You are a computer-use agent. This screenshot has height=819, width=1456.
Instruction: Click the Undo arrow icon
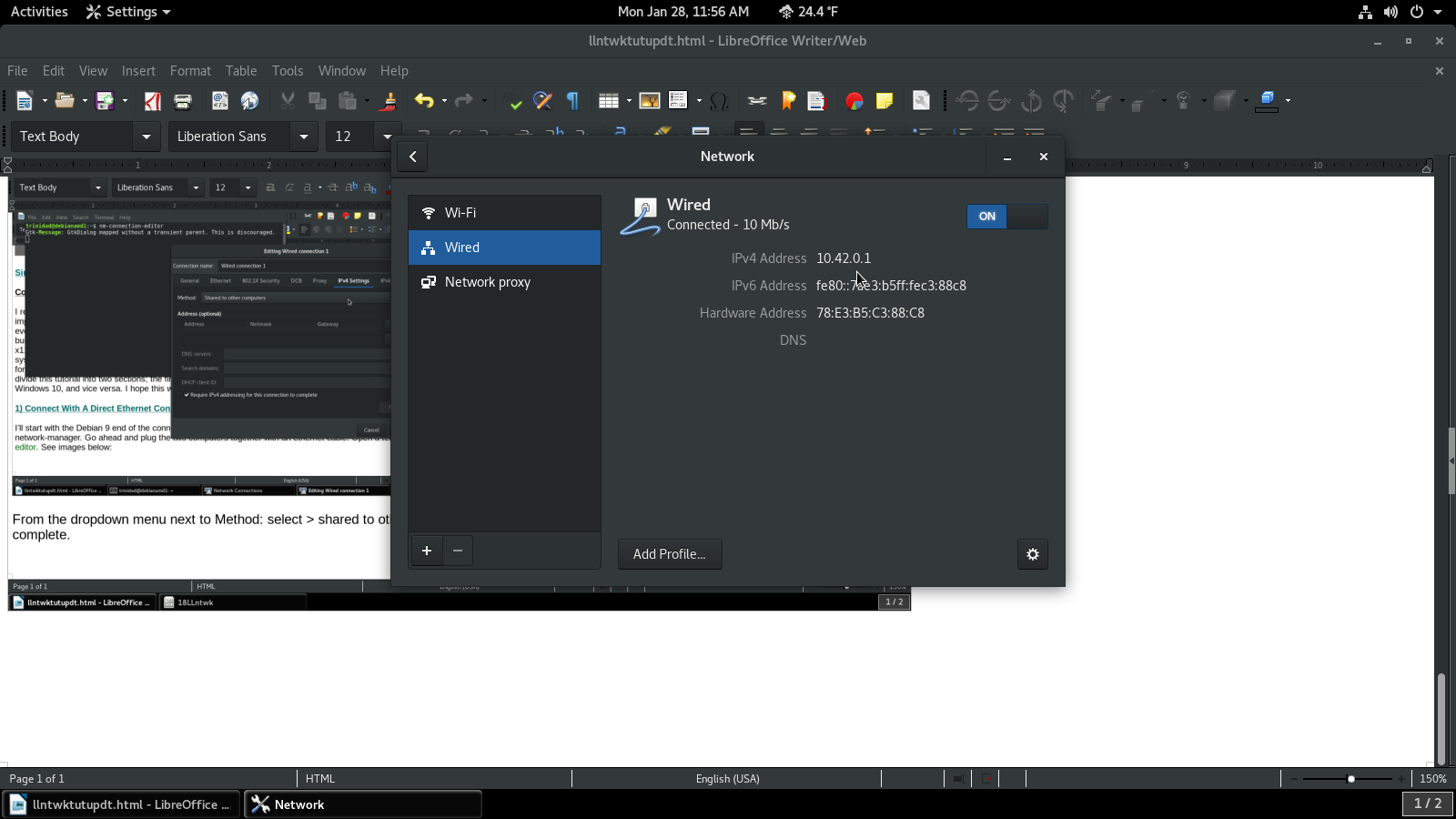click(x=424, y=101)
